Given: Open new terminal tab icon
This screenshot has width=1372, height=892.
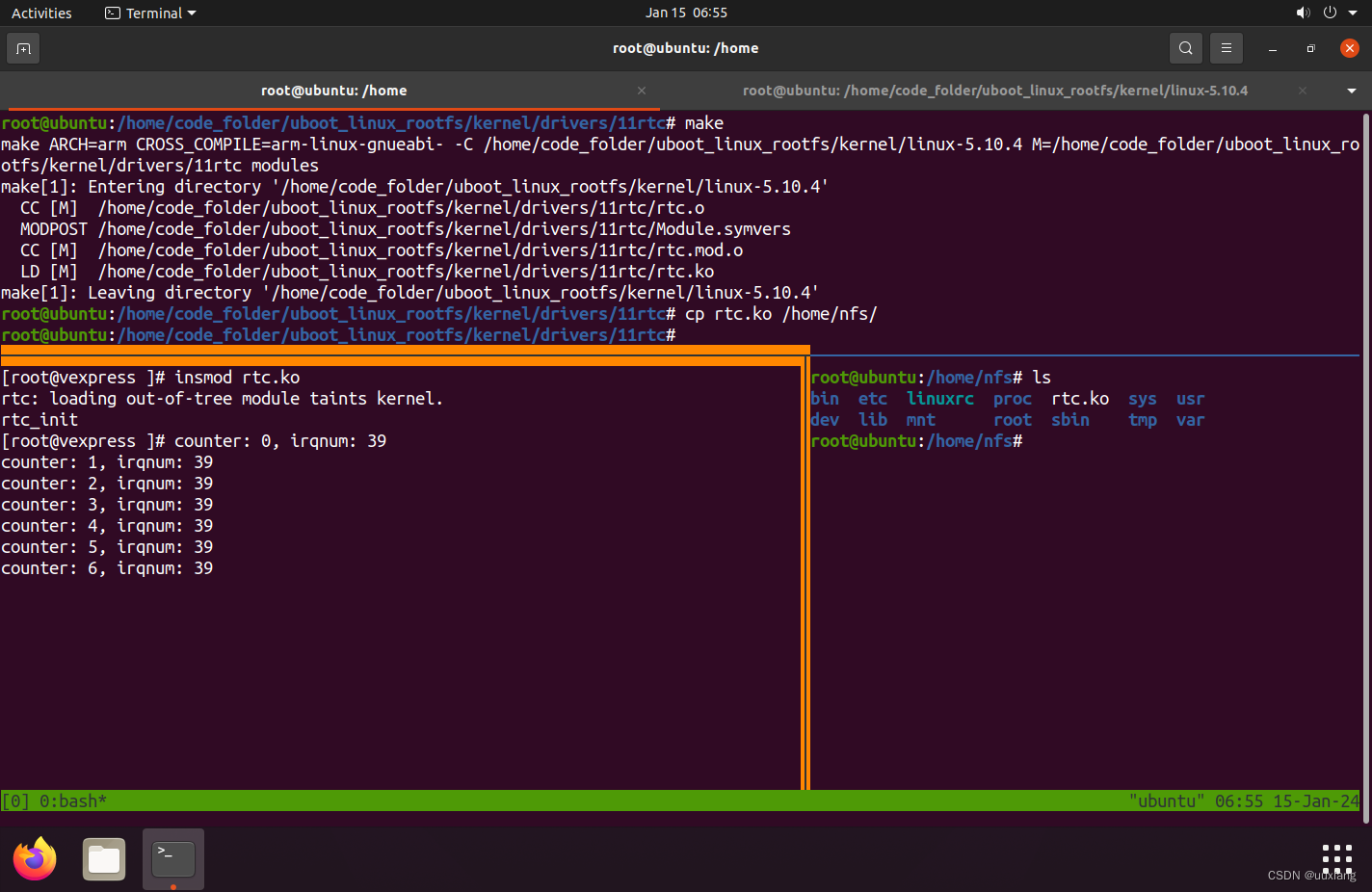Looking at the screenshot, I should 23,48.
